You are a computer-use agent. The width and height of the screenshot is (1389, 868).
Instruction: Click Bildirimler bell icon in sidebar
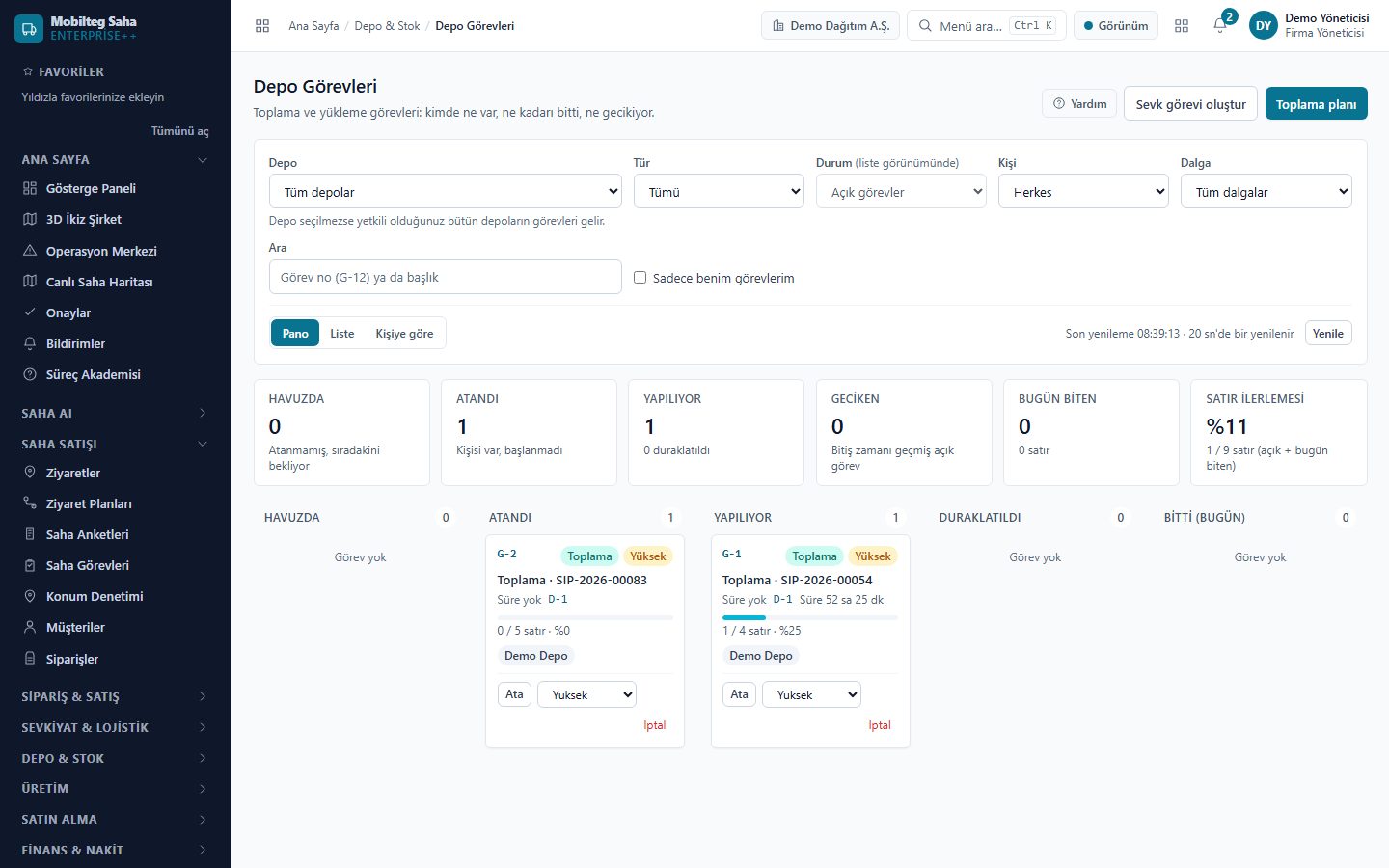(30, 343)
